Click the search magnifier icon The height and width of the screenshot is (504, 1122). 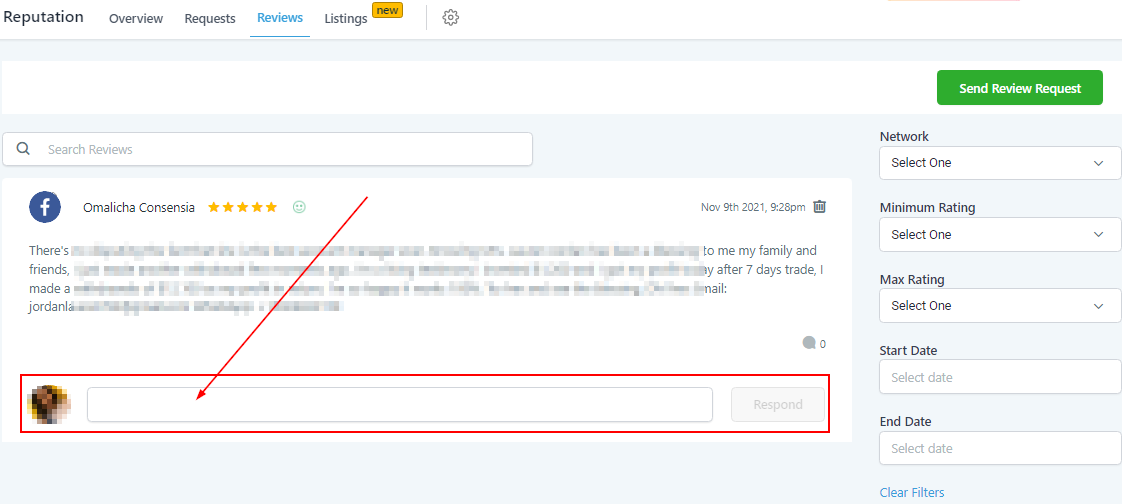(23, 149)
